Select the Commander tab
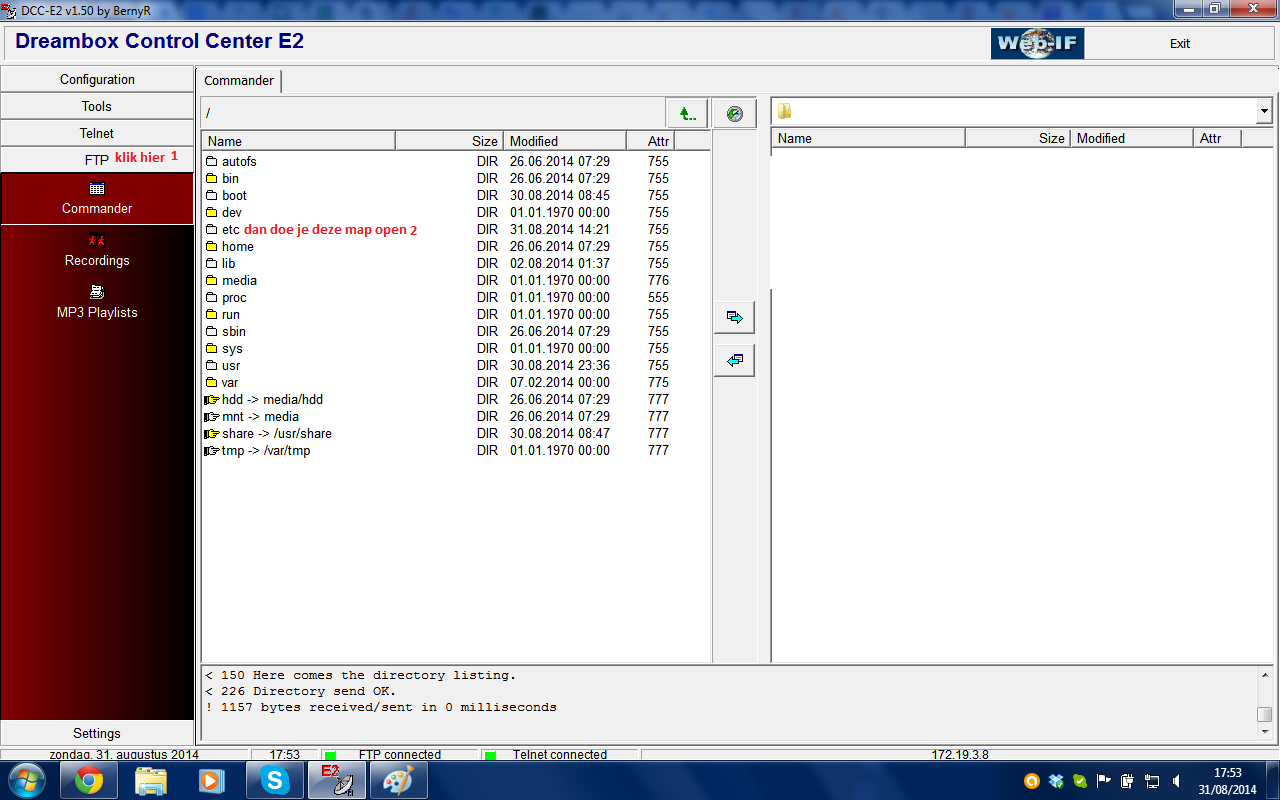 click(x=239, y=81)
